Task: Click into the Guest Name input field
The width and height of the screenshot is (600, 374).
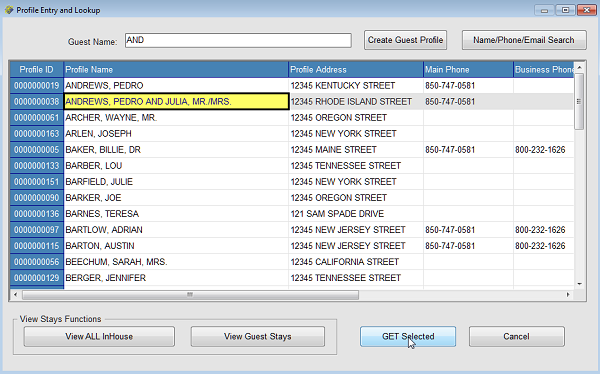Action: 238,40
